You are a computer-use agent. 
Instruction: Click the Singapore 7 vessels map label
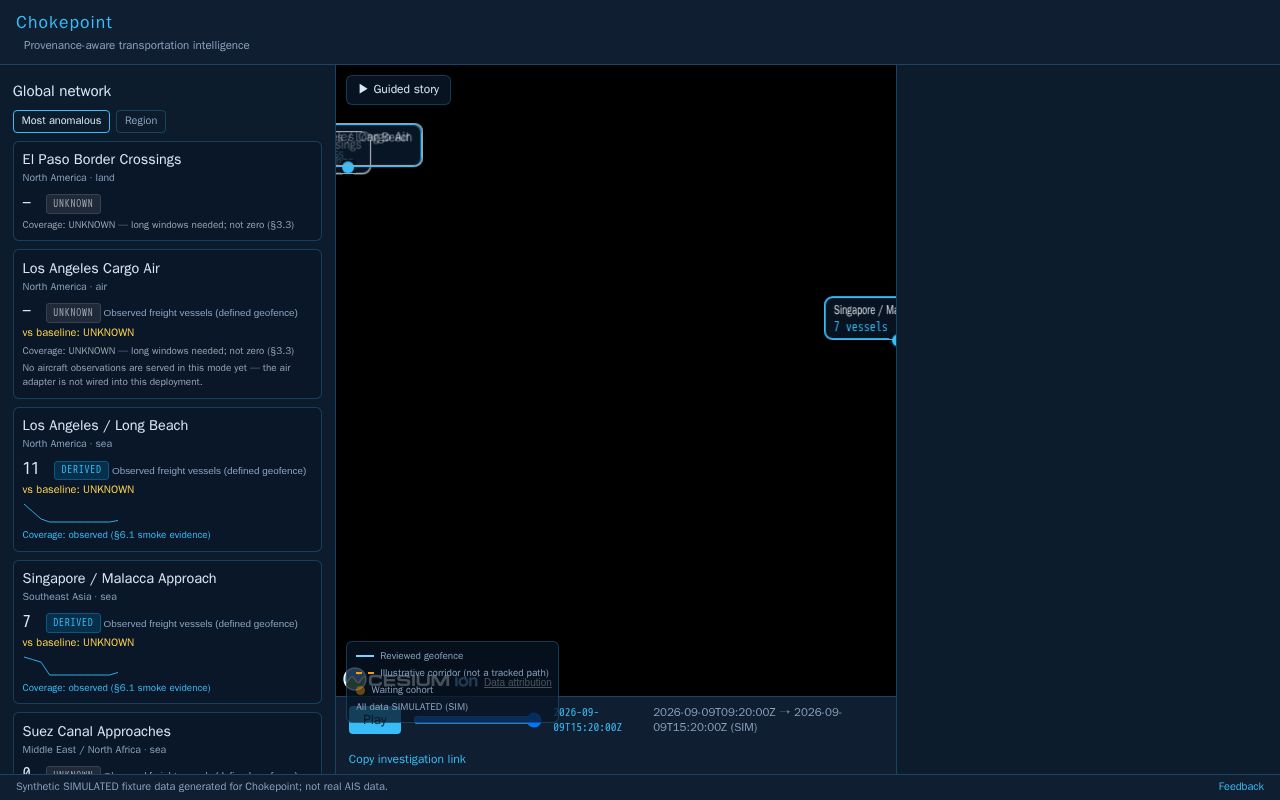(861, 318)
